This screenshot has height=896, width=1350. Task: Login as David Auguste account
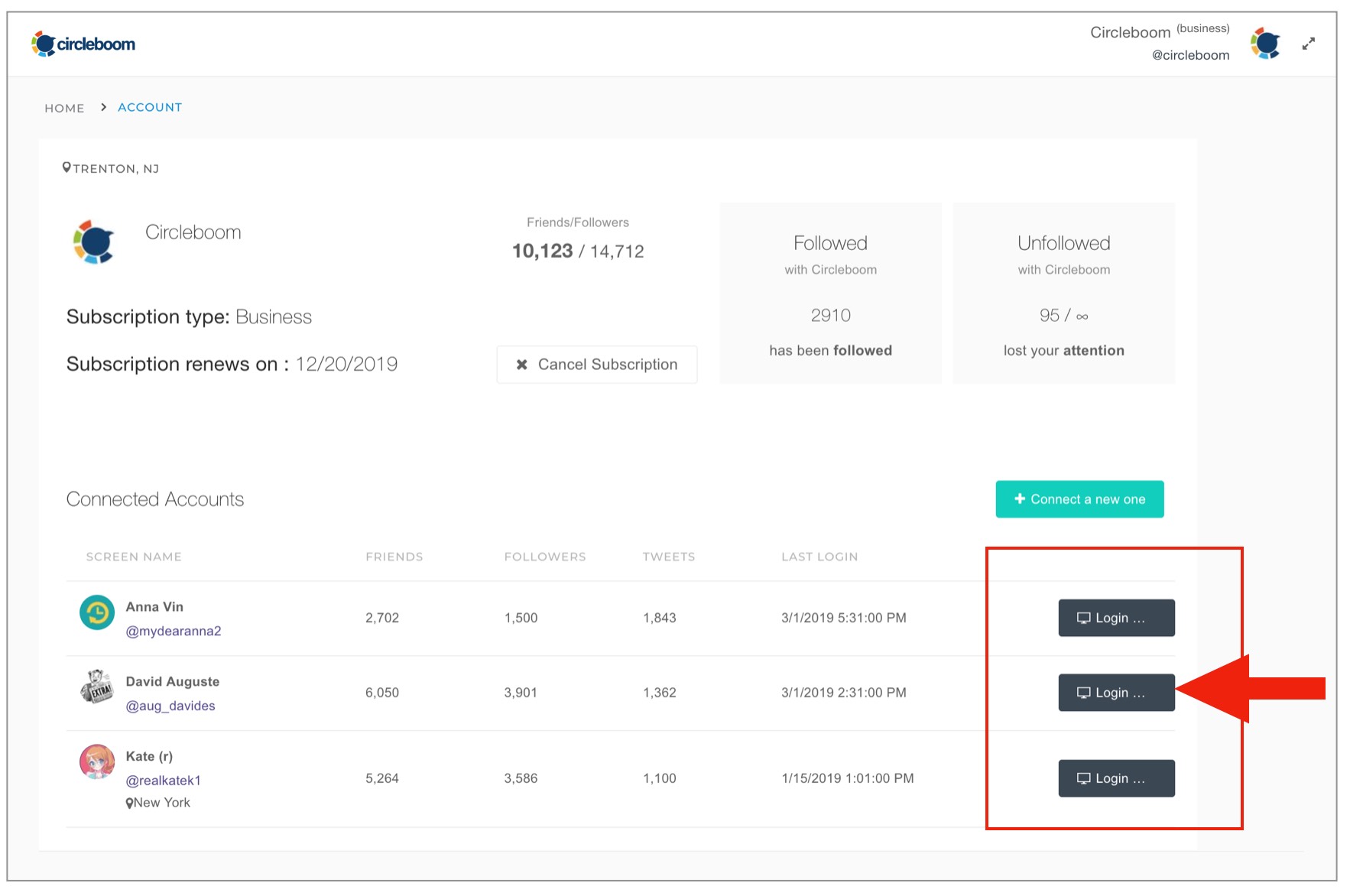[x=1116, y=693]
